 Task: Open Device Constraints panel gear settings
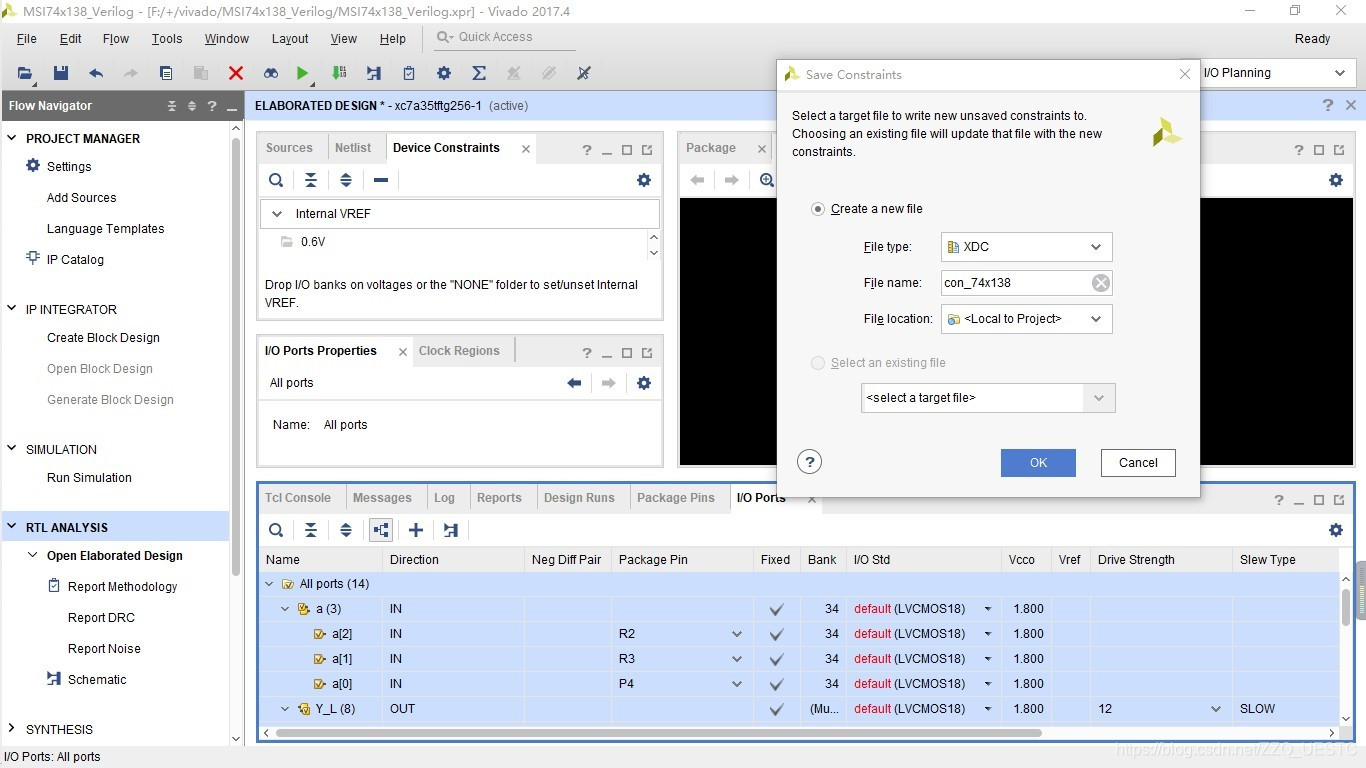click(x=644, y=180)
